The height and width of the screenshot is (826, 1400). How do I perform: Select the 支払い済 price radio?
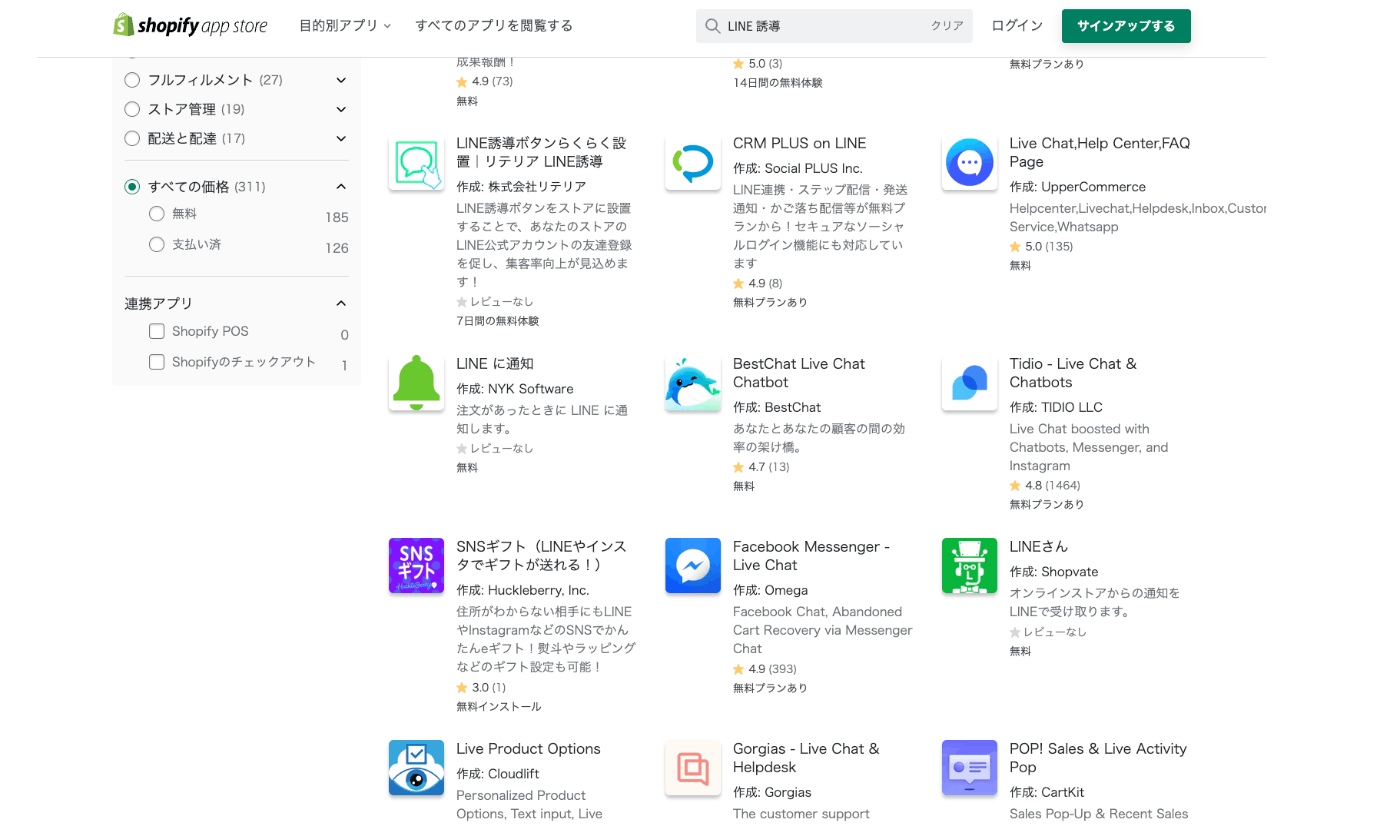coord(156,244)
